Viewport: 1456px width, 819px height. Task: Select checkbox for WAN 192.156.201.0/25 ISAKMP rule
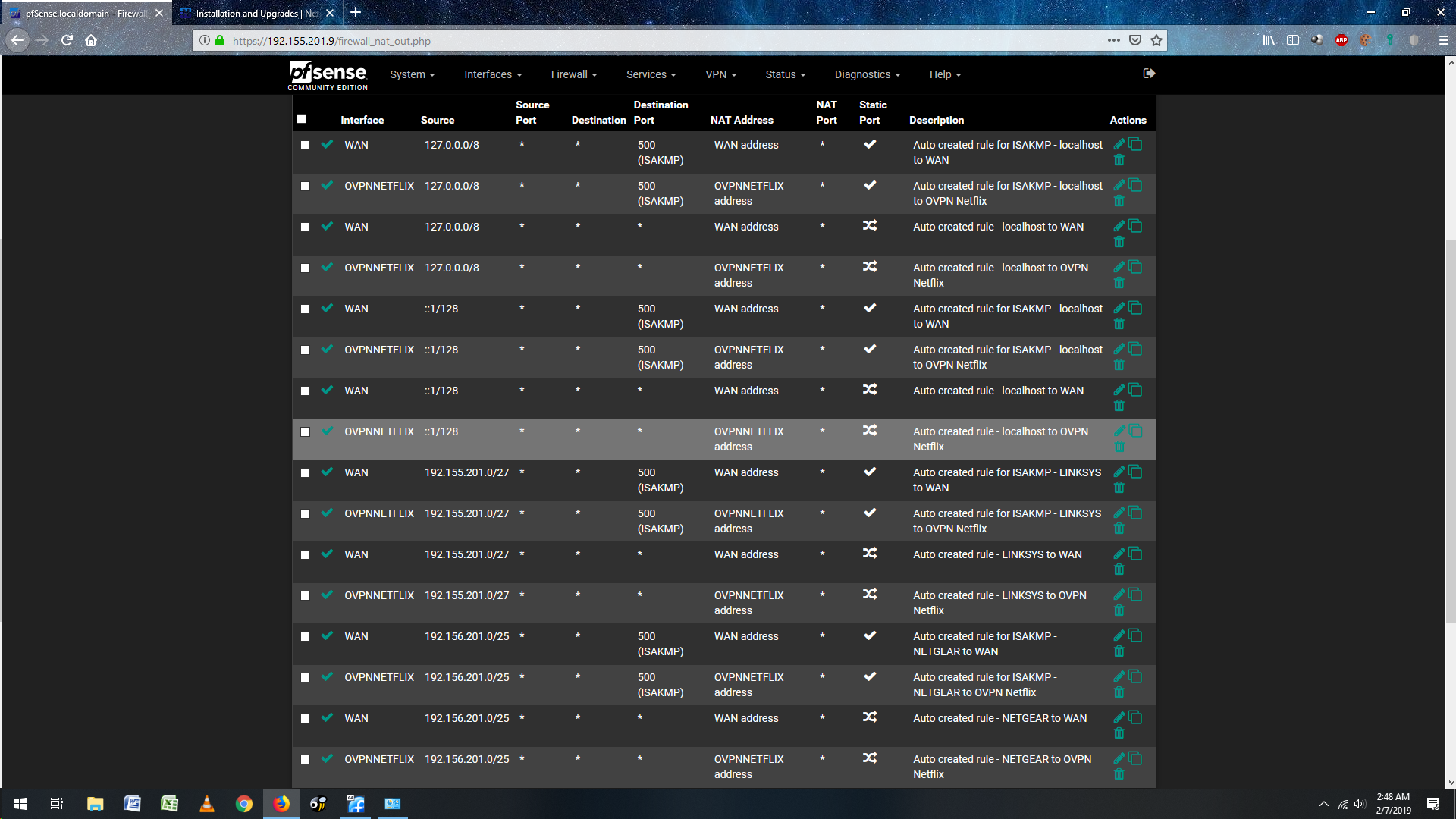coord(305,636)
